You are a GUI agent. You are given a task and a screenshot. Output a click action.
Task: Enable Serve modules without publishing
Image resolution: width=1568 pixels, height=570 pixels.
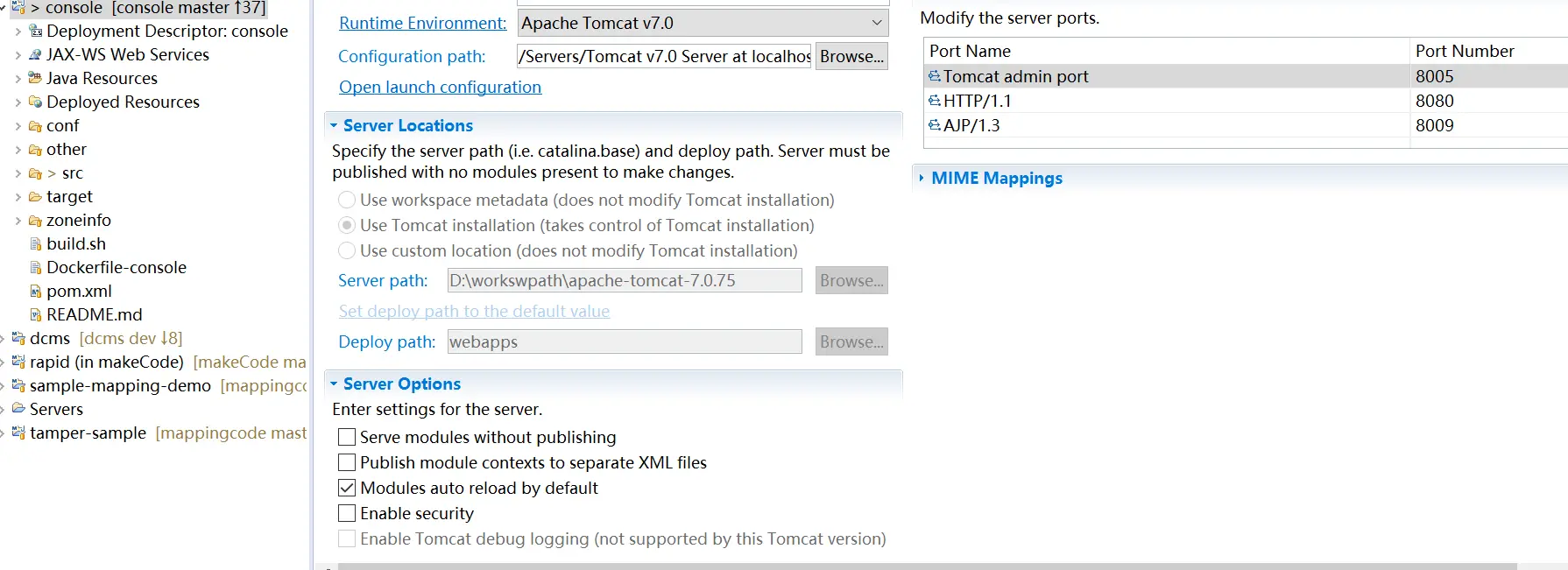pyautogui.click(x=347, y=437)
